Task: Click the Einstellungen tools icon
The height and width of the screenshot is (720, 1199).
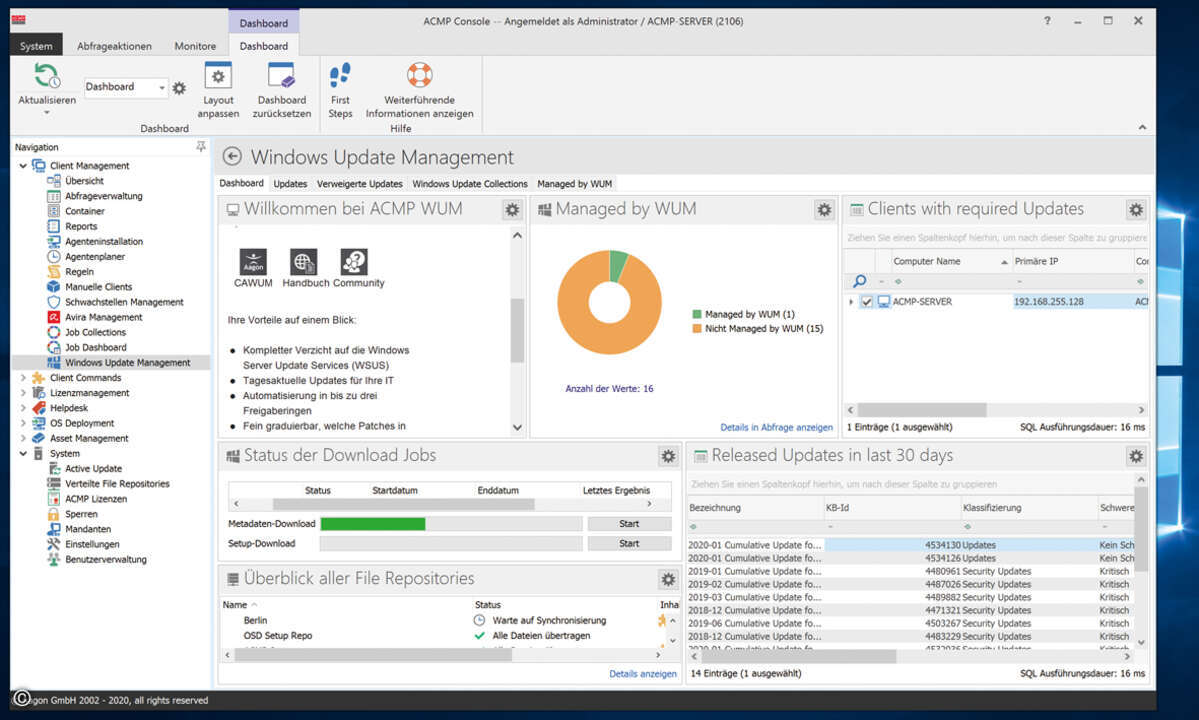Action: coord(54,544)
